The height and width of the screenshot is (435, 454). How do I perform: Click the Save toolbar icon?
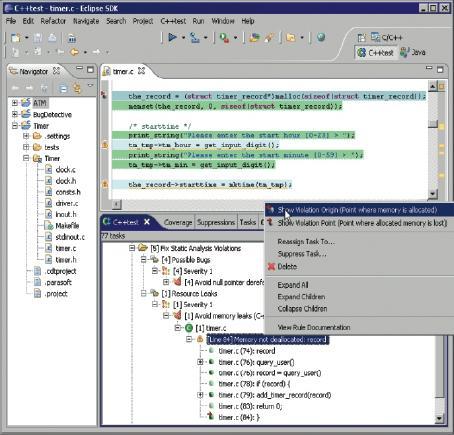[38, 38]
